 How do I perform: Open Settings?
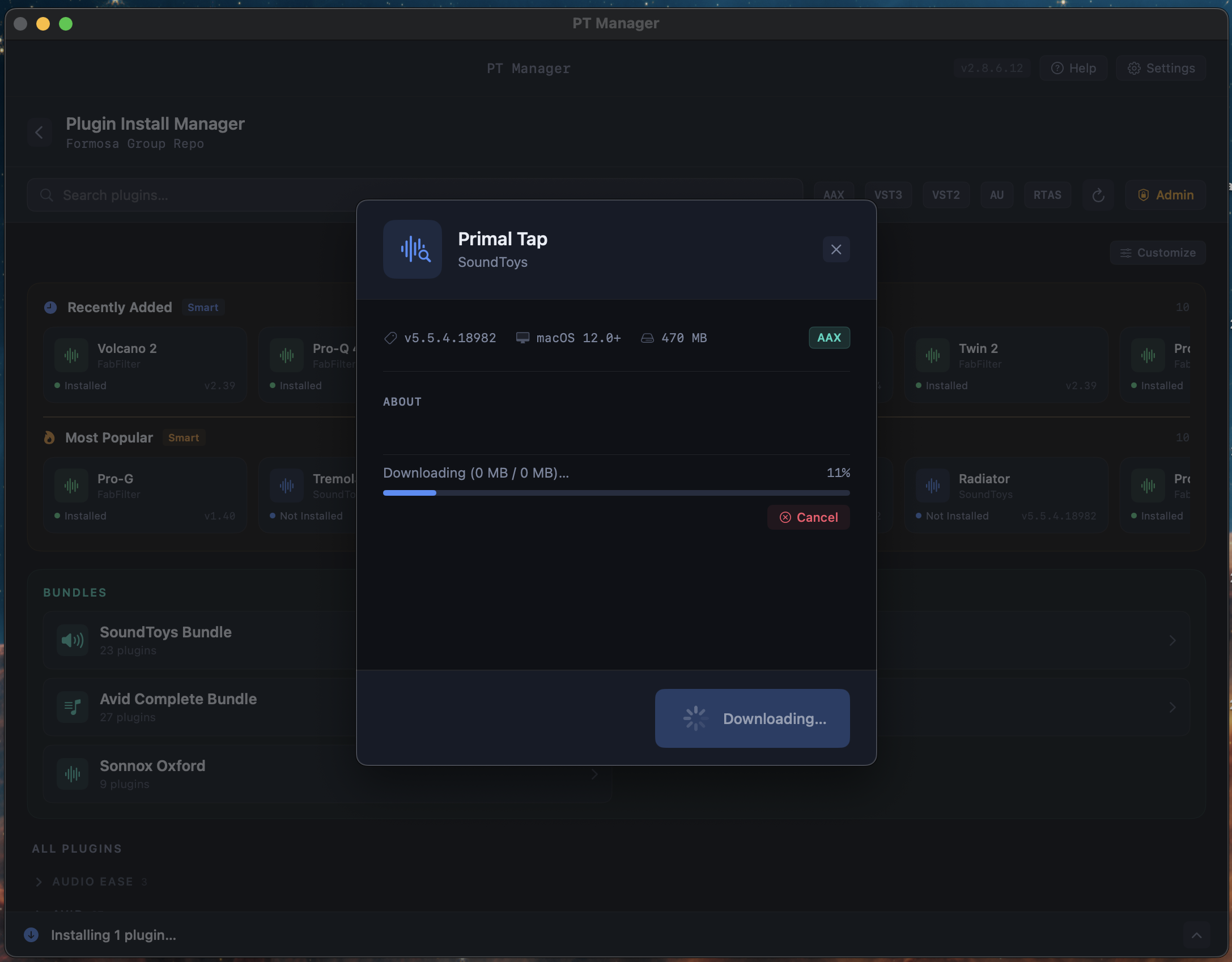[x=1161, y=68]
